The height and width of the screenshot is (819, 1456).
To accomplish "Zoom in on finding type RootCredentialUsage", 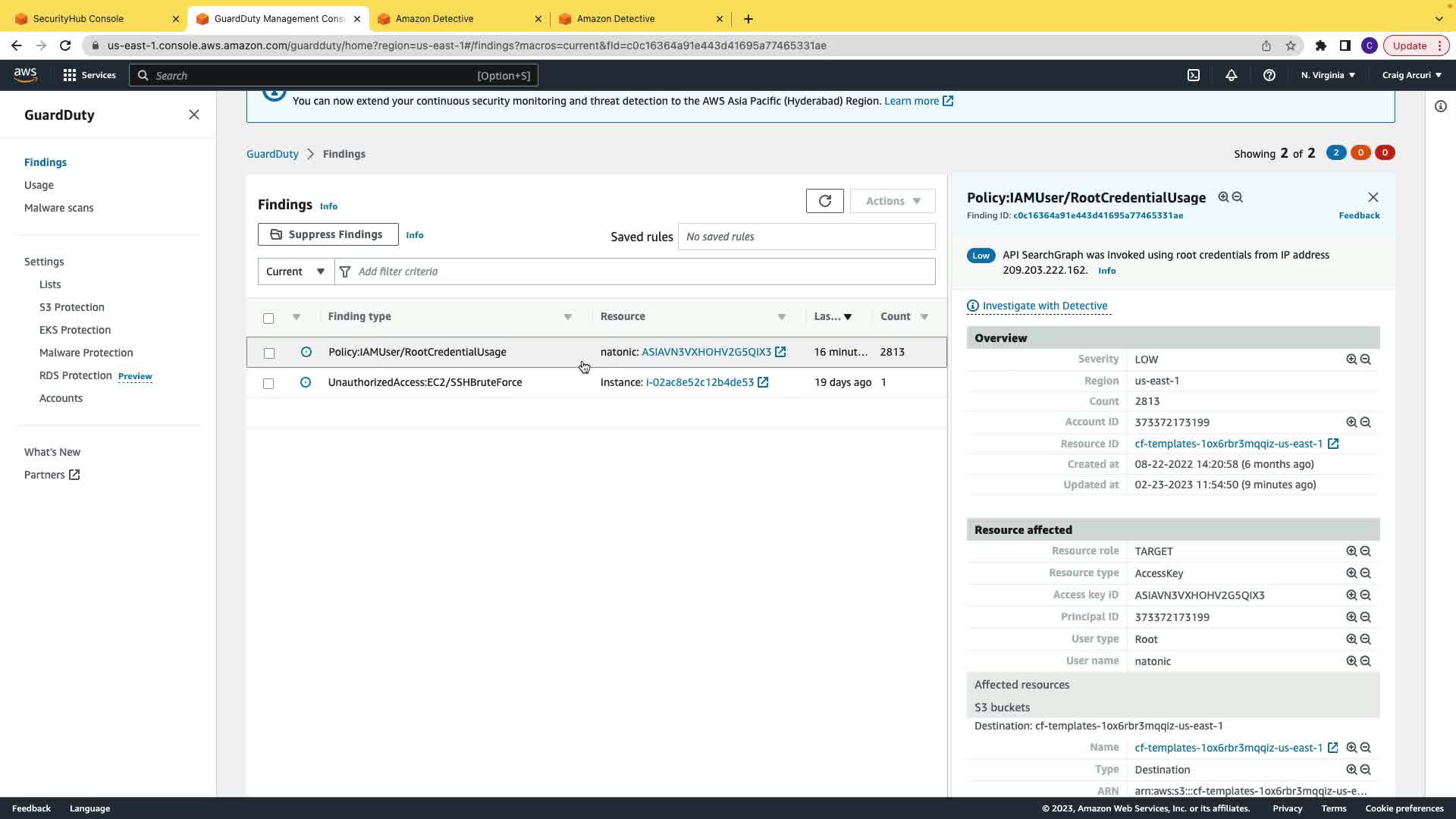I will 1223,197.
